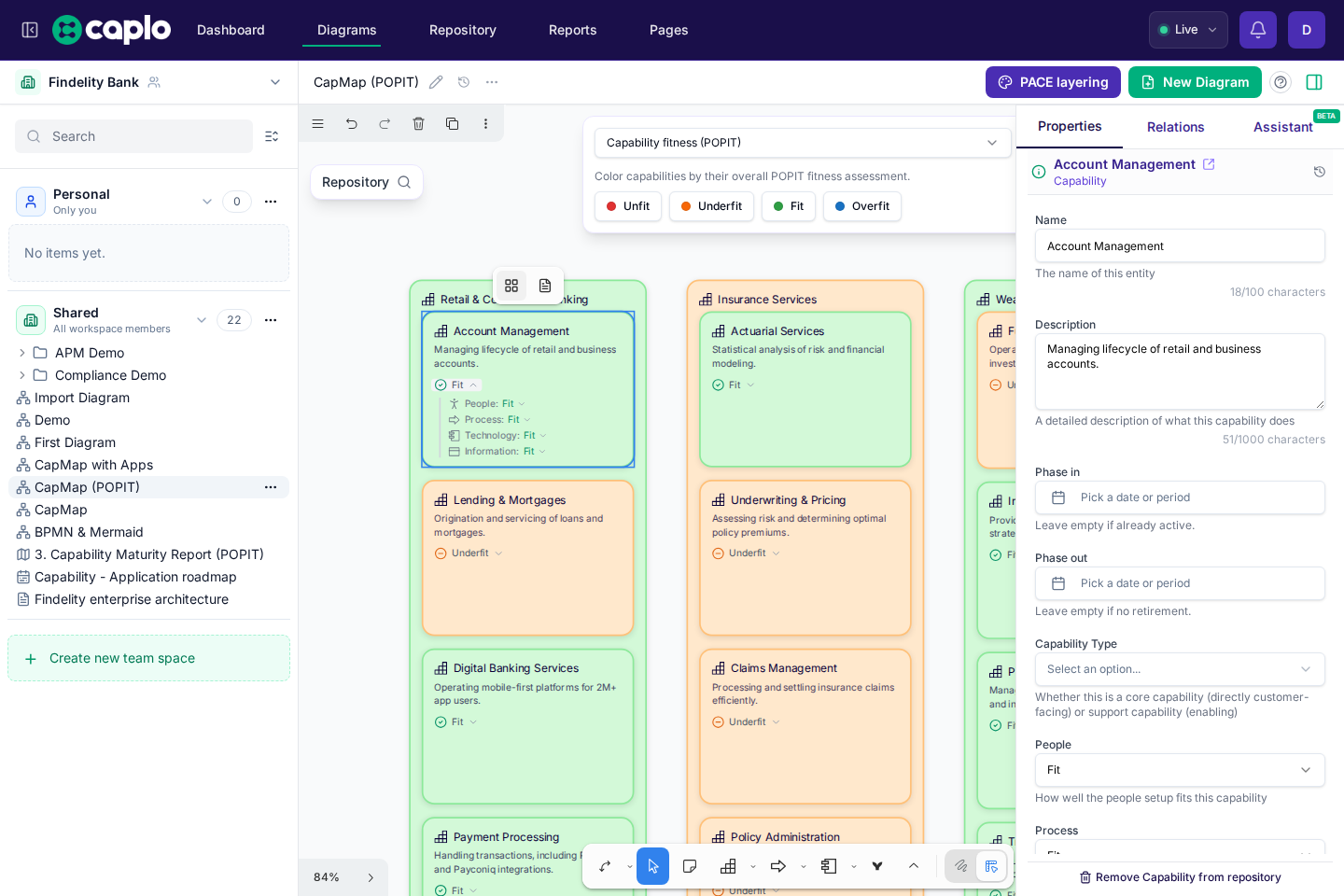Delete selection with the trash icon
Image resolution: width=1344 pixels, height=896 pixels.
point(419,123)
